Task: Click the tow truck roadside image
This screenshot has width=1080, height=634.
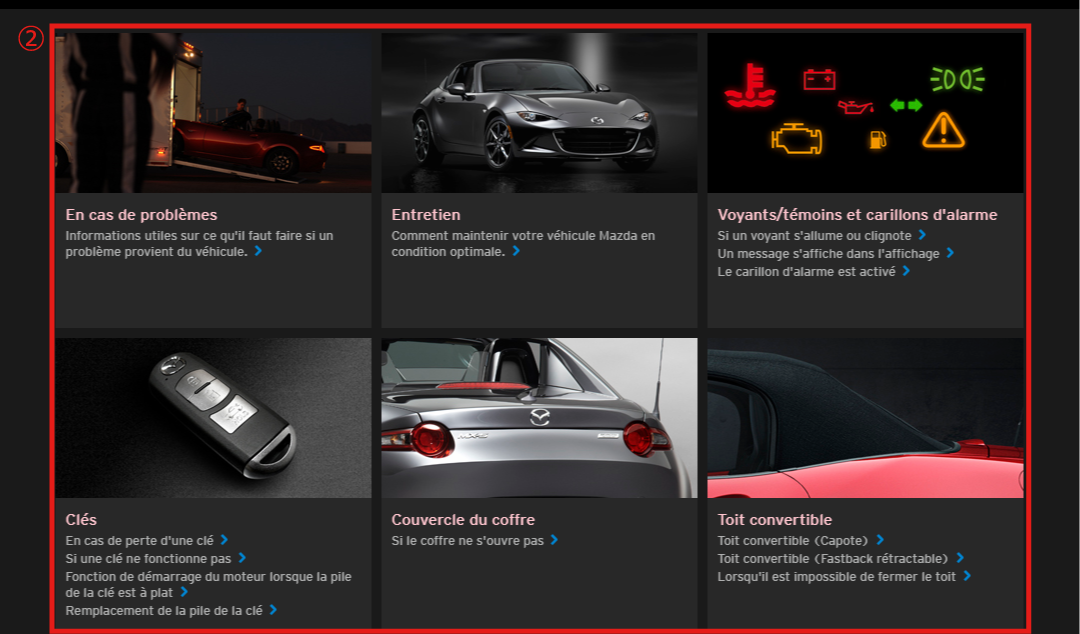Action: [213, 113]
